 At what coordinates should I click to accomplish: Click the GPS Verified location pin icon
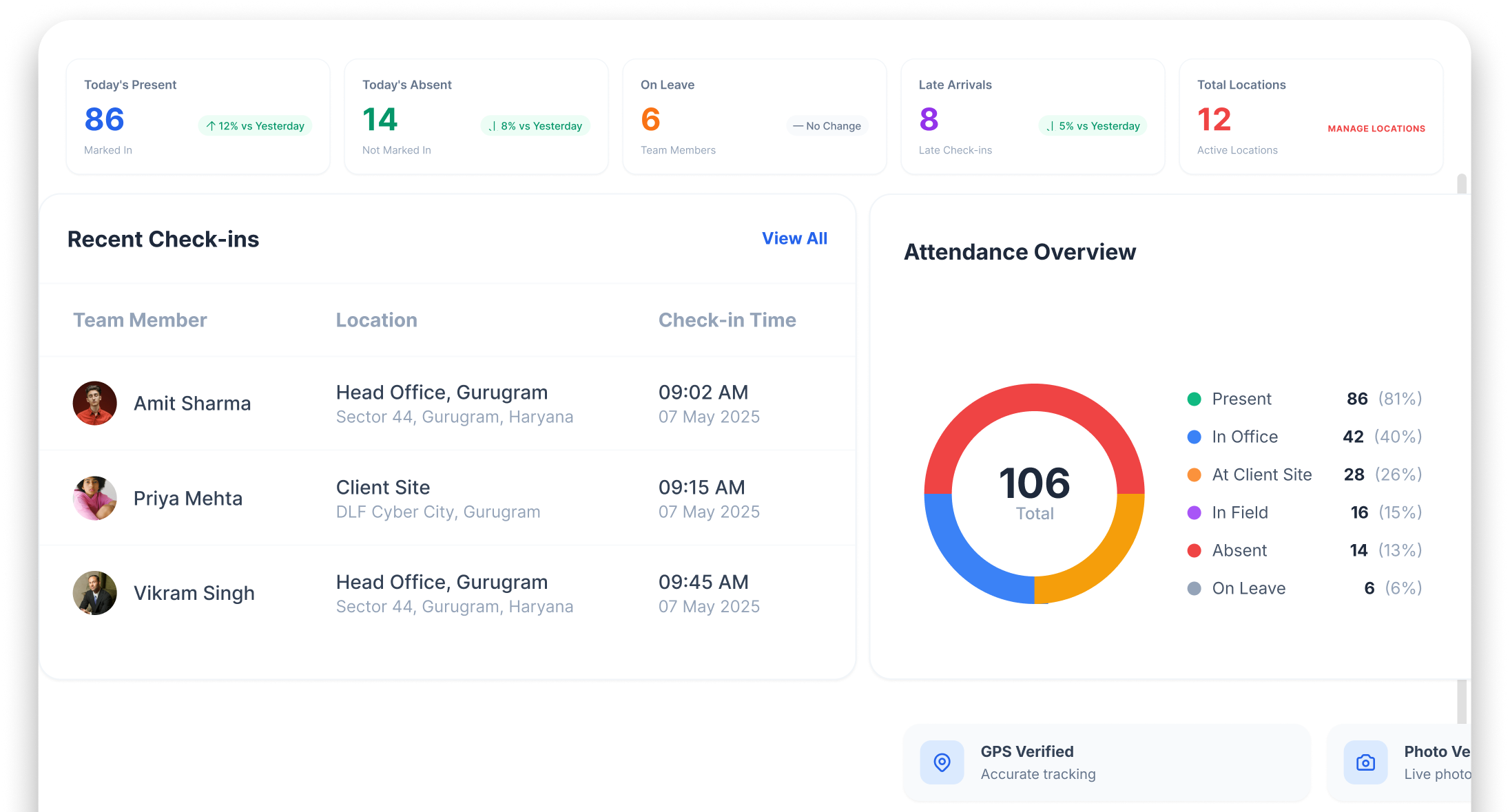tap(942, 762)
